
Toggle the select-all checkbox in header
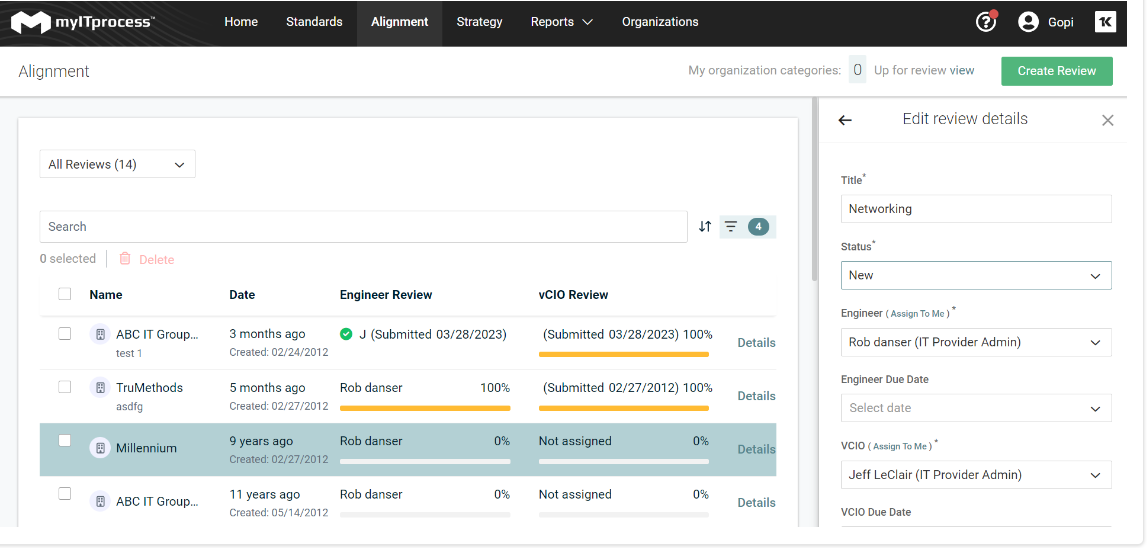pyautogui.click(x=65, y=294)
